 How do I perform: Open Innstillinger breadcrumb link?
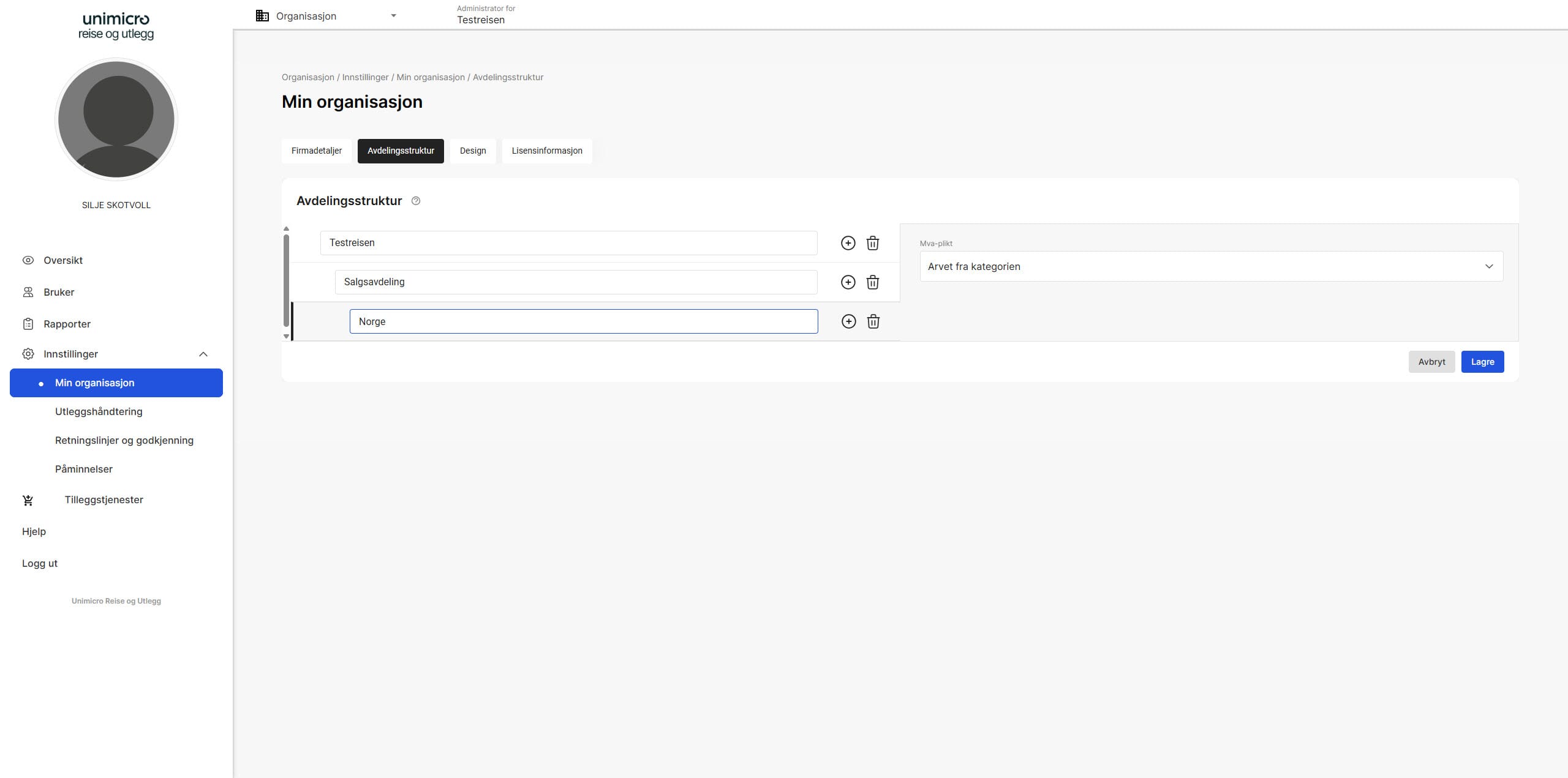(x=365, y=77)
